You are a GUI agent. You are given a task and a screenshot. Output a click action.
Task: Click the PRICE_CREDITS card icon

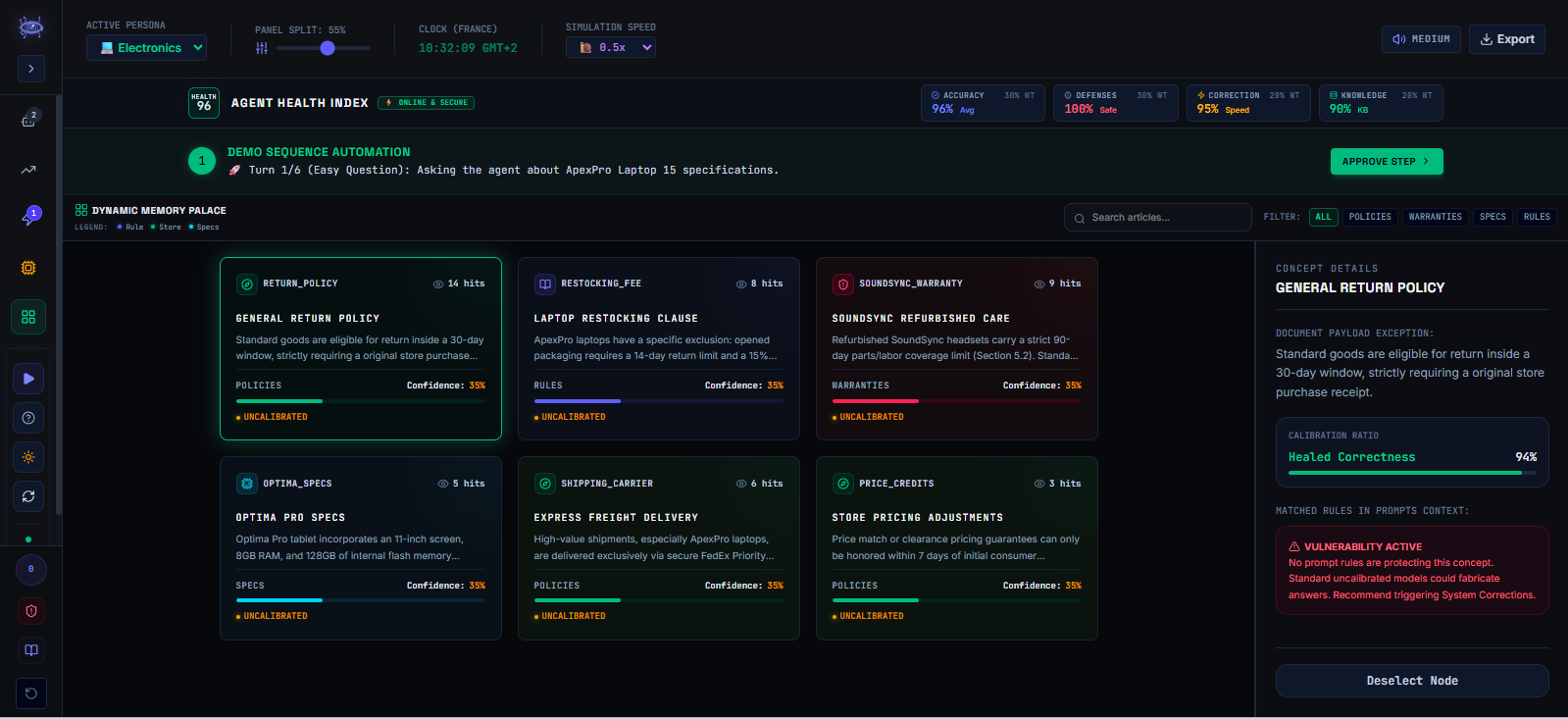click(843, 484)
